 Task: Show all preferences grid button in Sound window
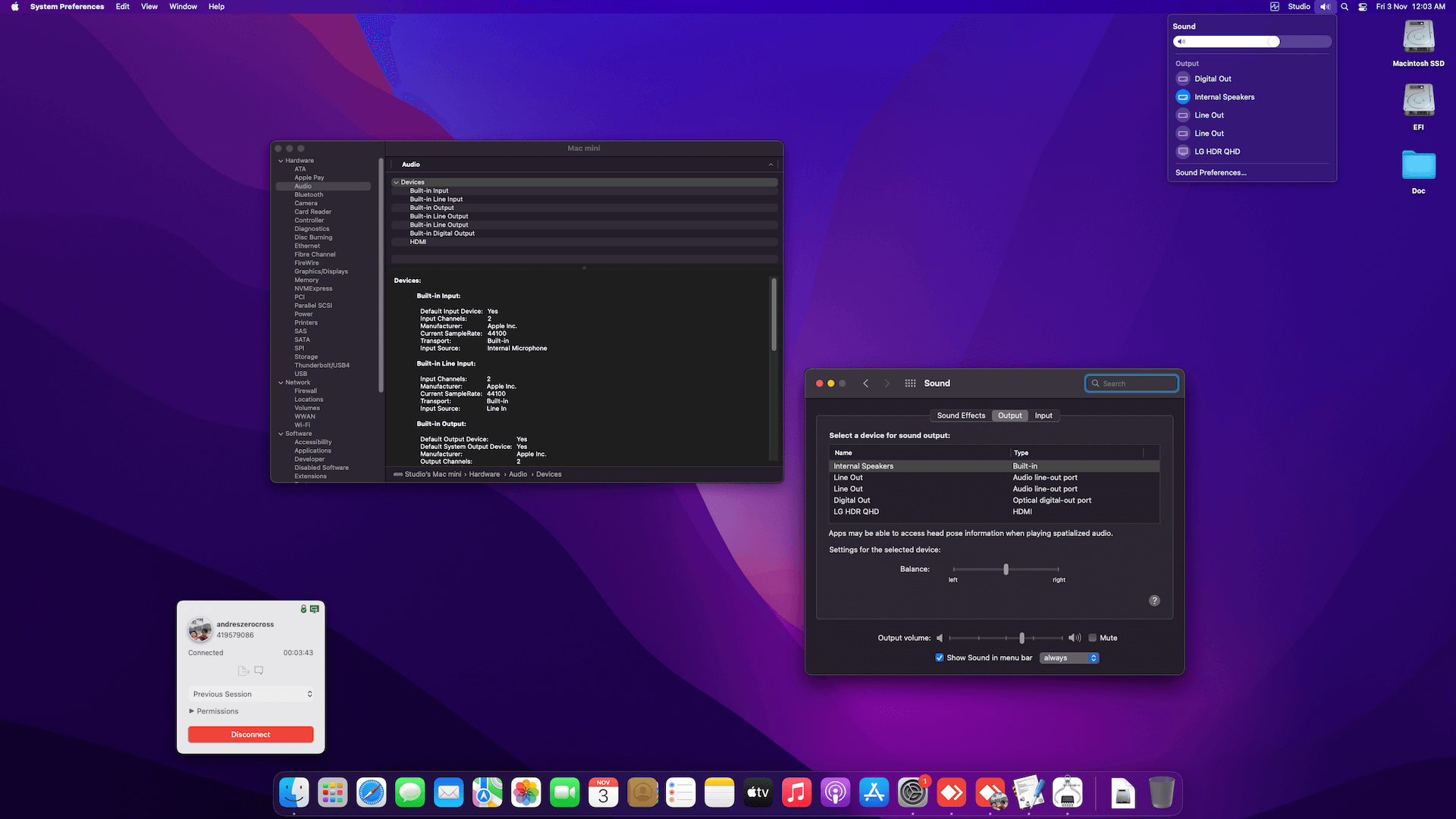pyautogui.click(x=911, y=383)
